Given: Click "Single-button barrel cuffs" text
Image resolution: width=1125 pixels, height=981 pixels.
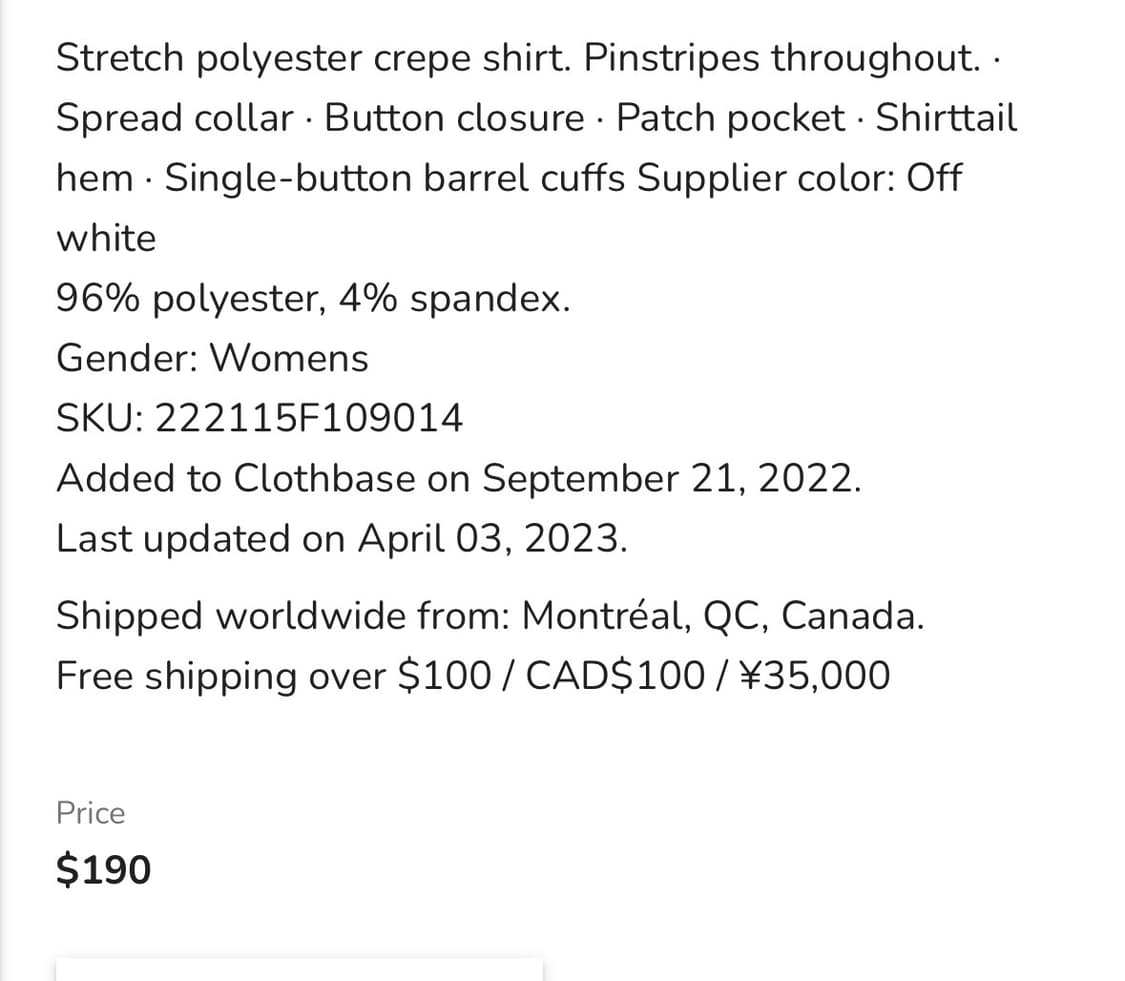Looking at the screenshot, I should (396, 178).
